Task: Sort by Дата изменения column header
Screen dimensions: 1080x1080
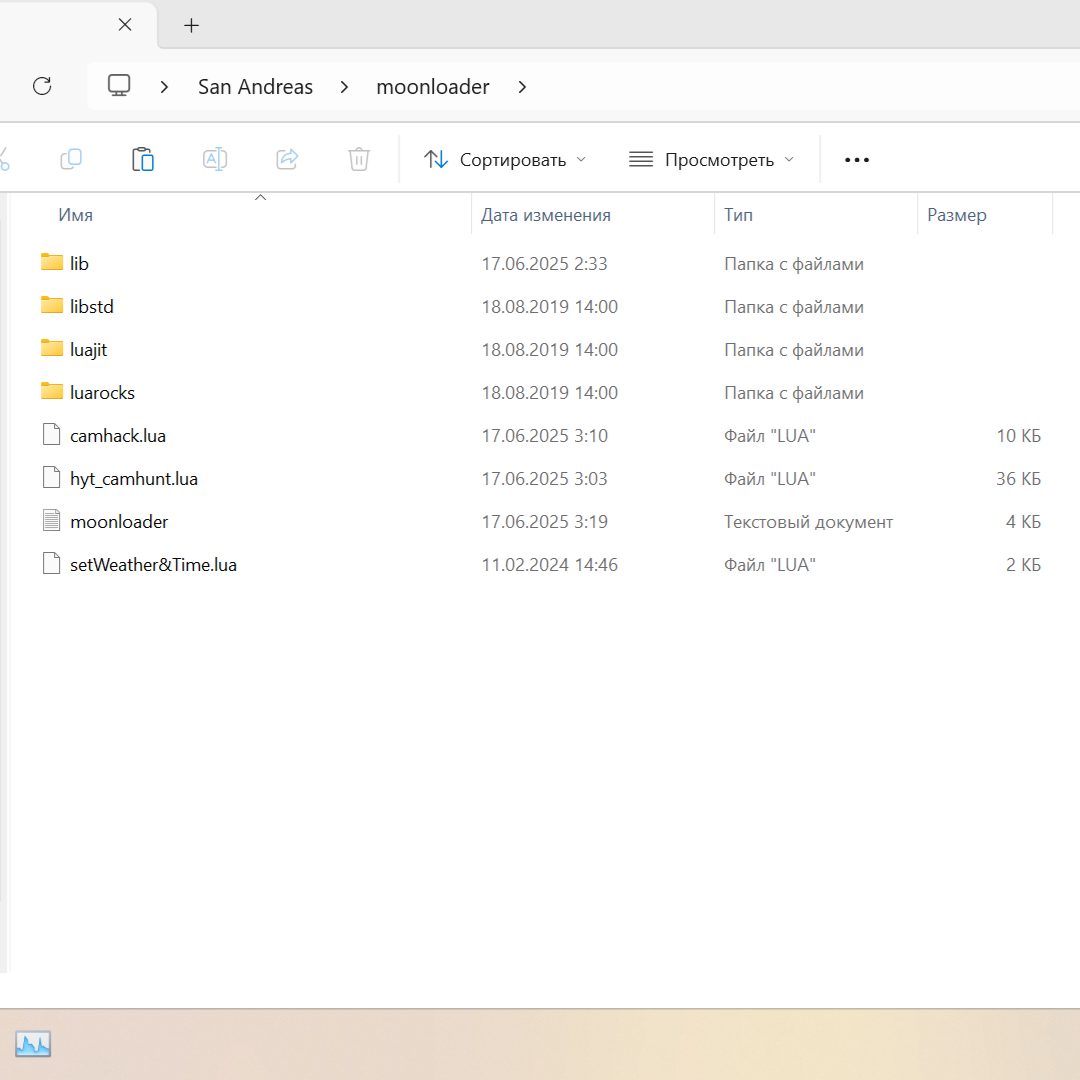Action: point(545,215)
